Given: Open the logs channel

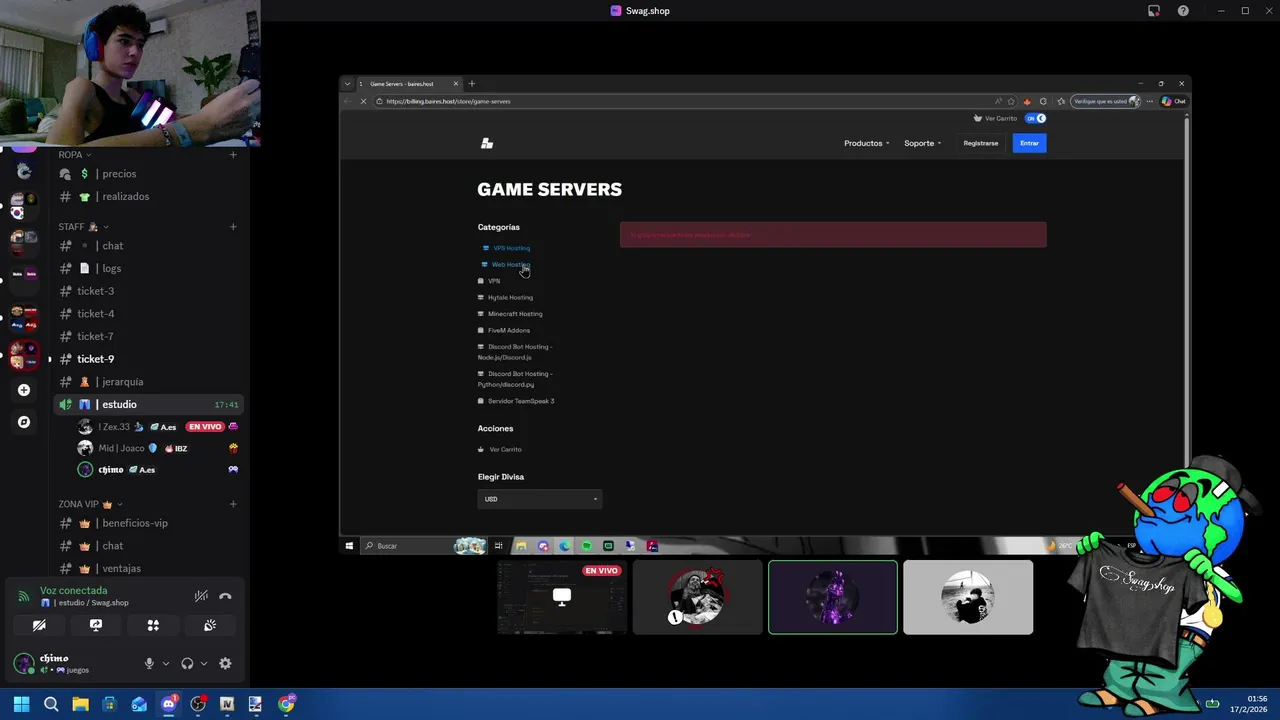Looking at the screenshot, I should 148,268.
